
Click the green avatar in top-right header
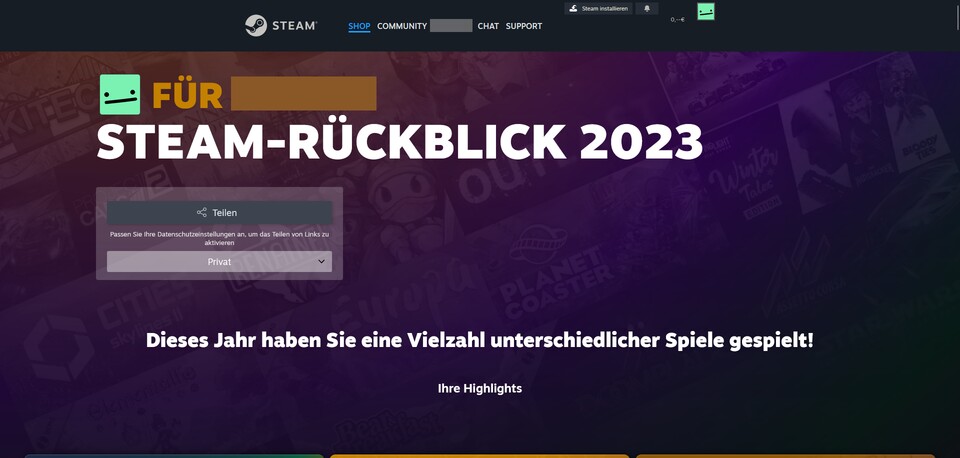706,11
